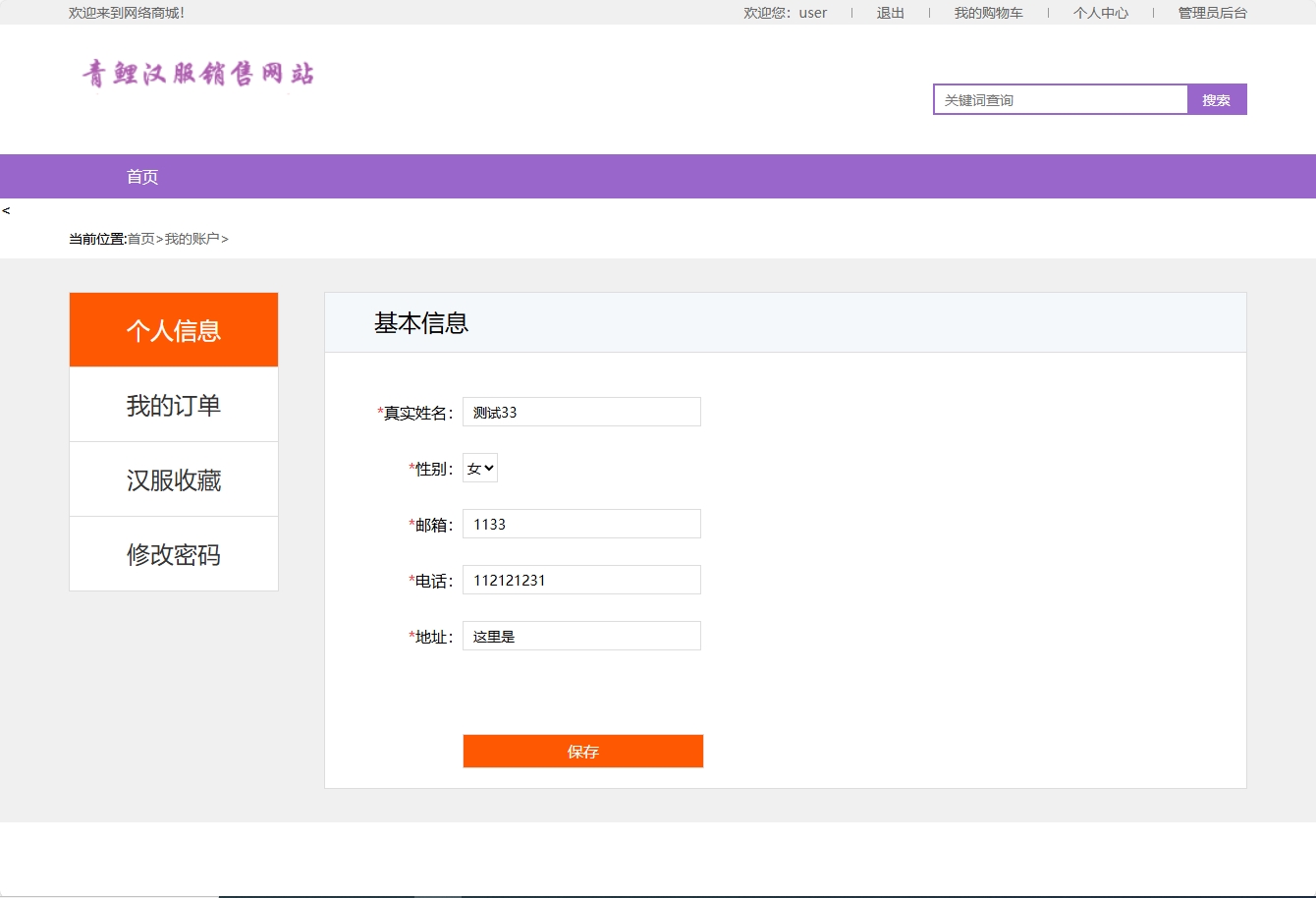Click the 真实姓名 name field showing 测试33
1316x898 pixels.
click(x=581, y=411)
